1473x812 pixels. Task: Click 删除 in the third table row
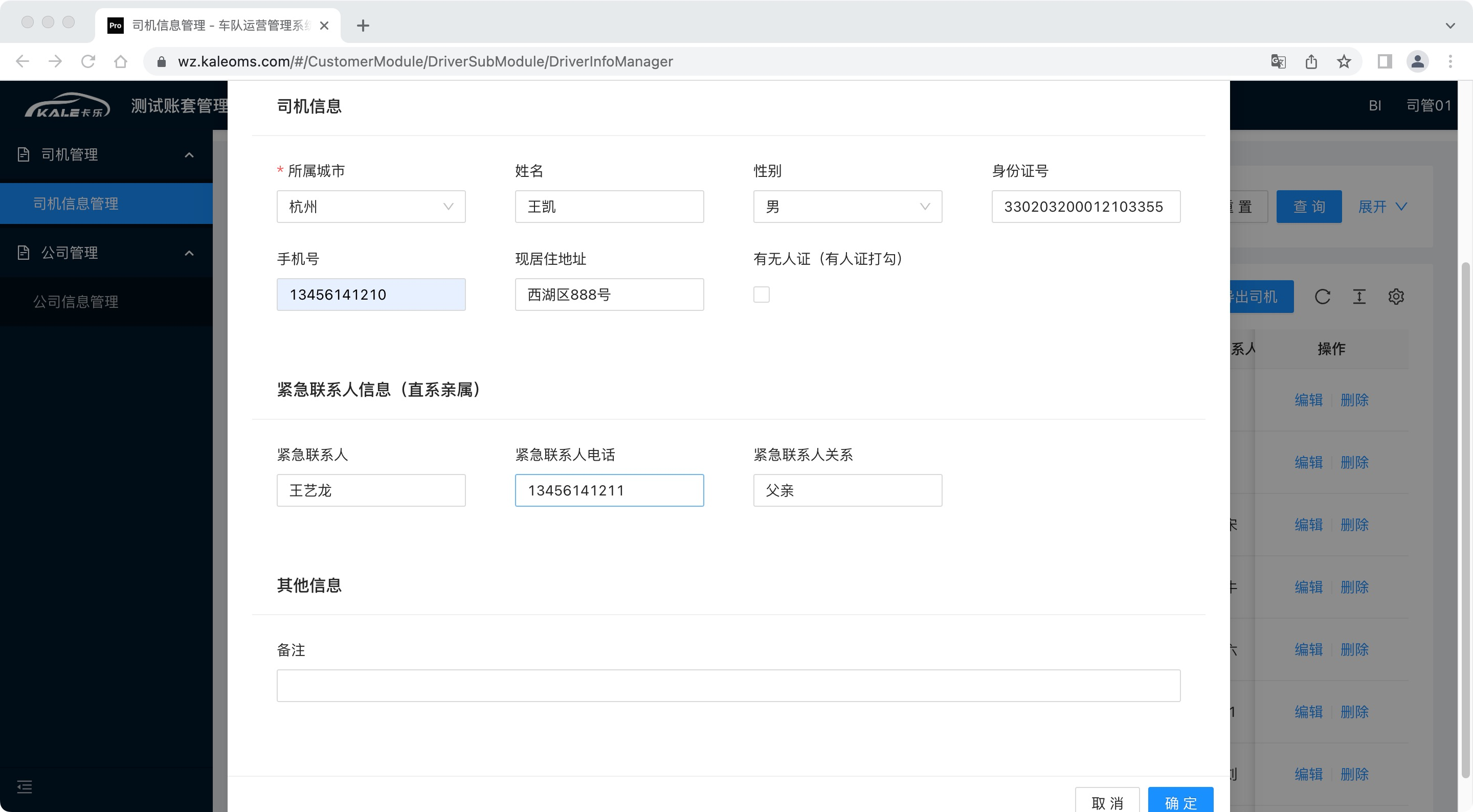coord(1354,525)
